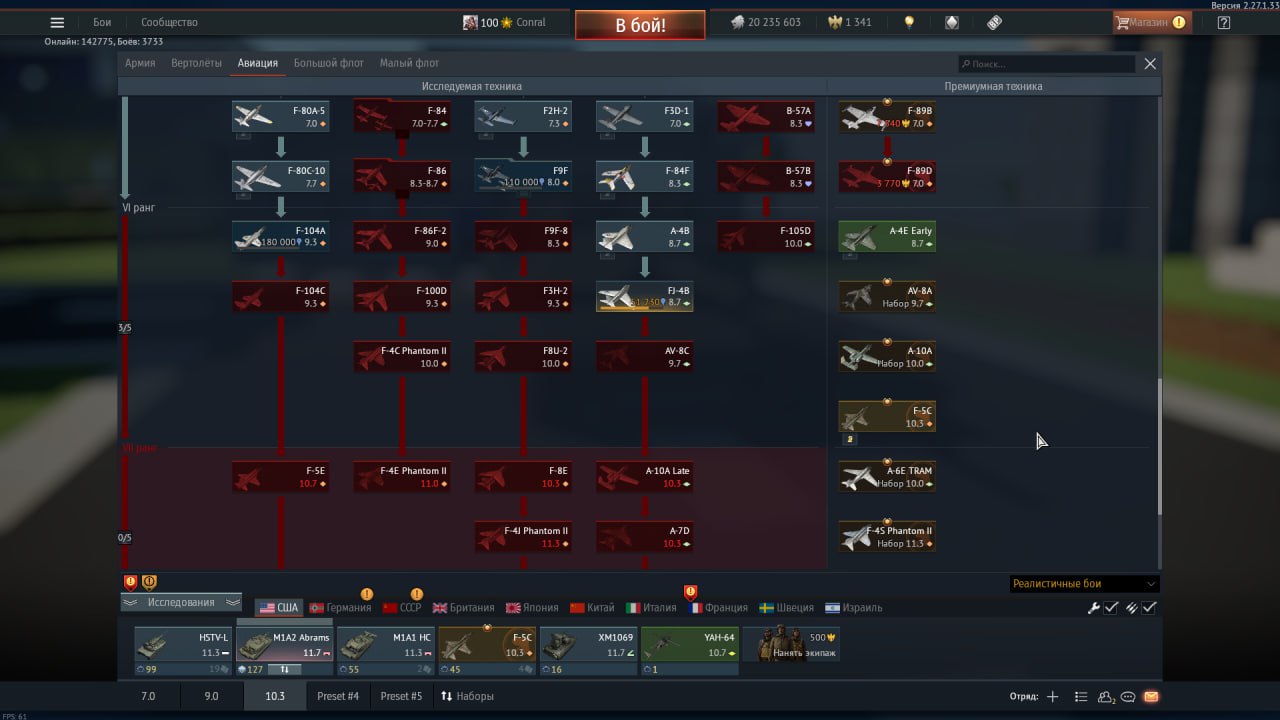
Task: Select the YAH-64 crew slot
Action: coord(689,645)
